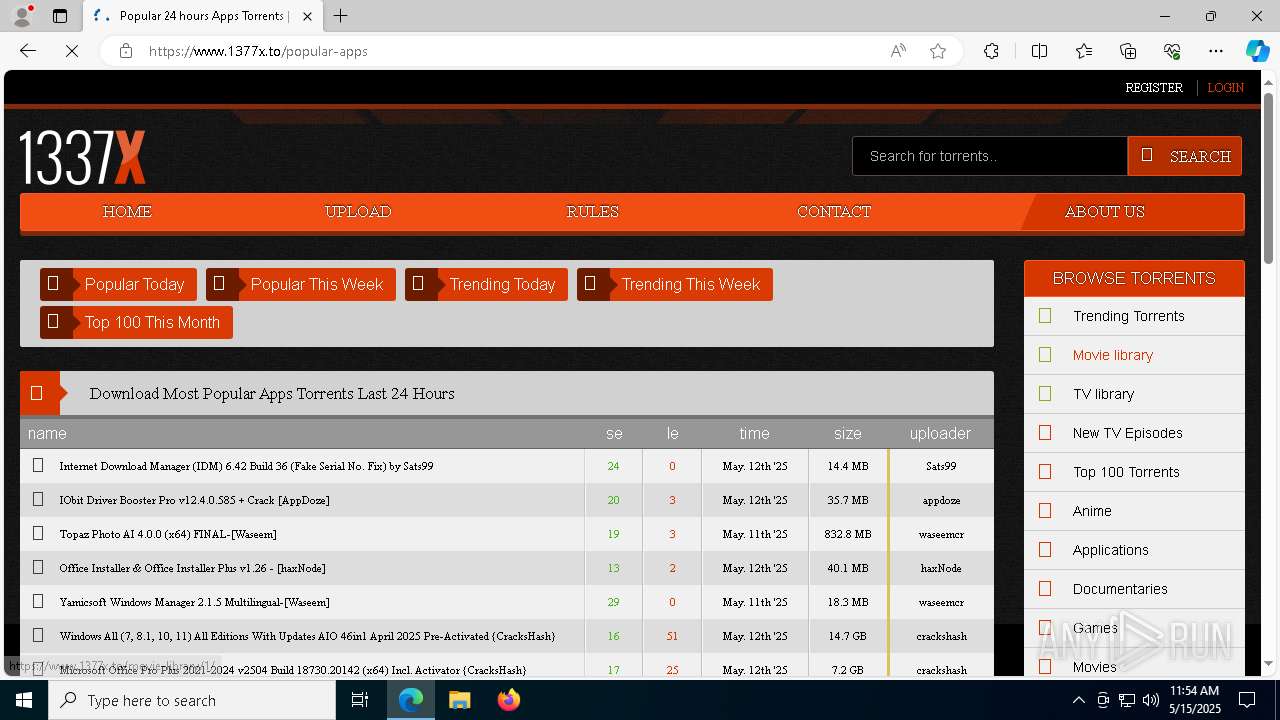Screen dimensions: 1280x720
Task: Open Topaz Photo AI 4.0.0 torrent
Action: tap(168, 534)
